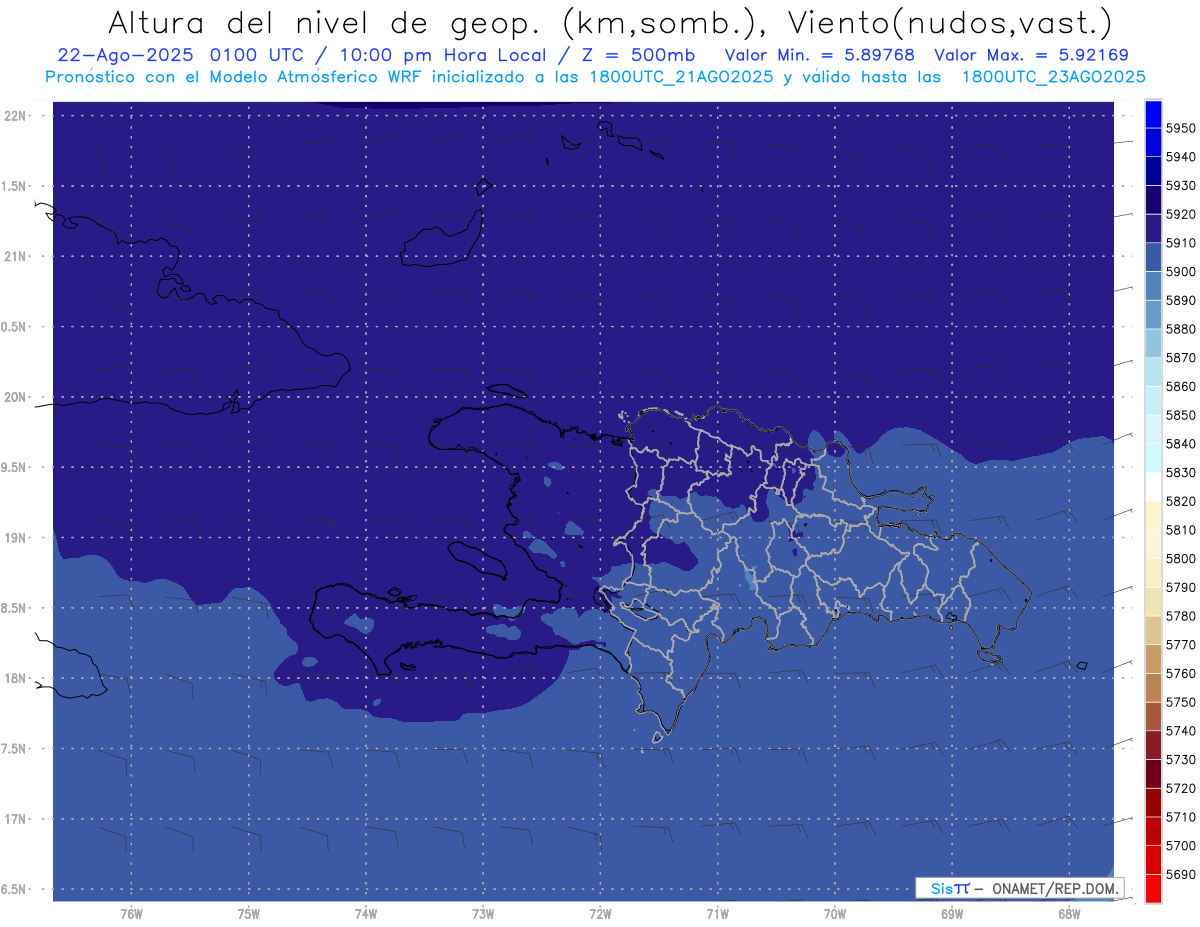Pick the blue swatch between 5900 and 5910
The image size is (1200, 927).
pos(1153,258)
